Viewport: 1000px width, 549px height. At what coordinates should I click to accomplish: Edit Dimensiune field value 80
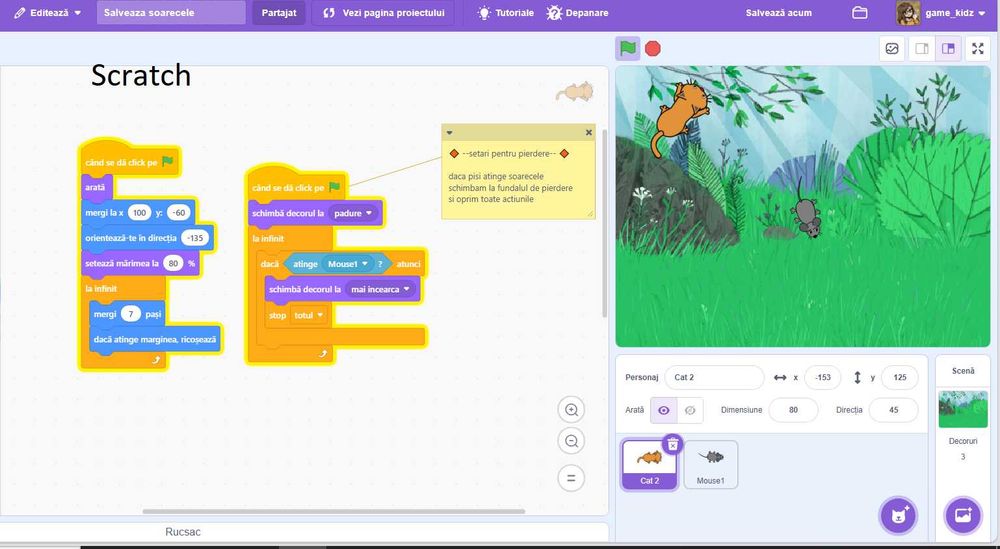(x=793, y=410)
